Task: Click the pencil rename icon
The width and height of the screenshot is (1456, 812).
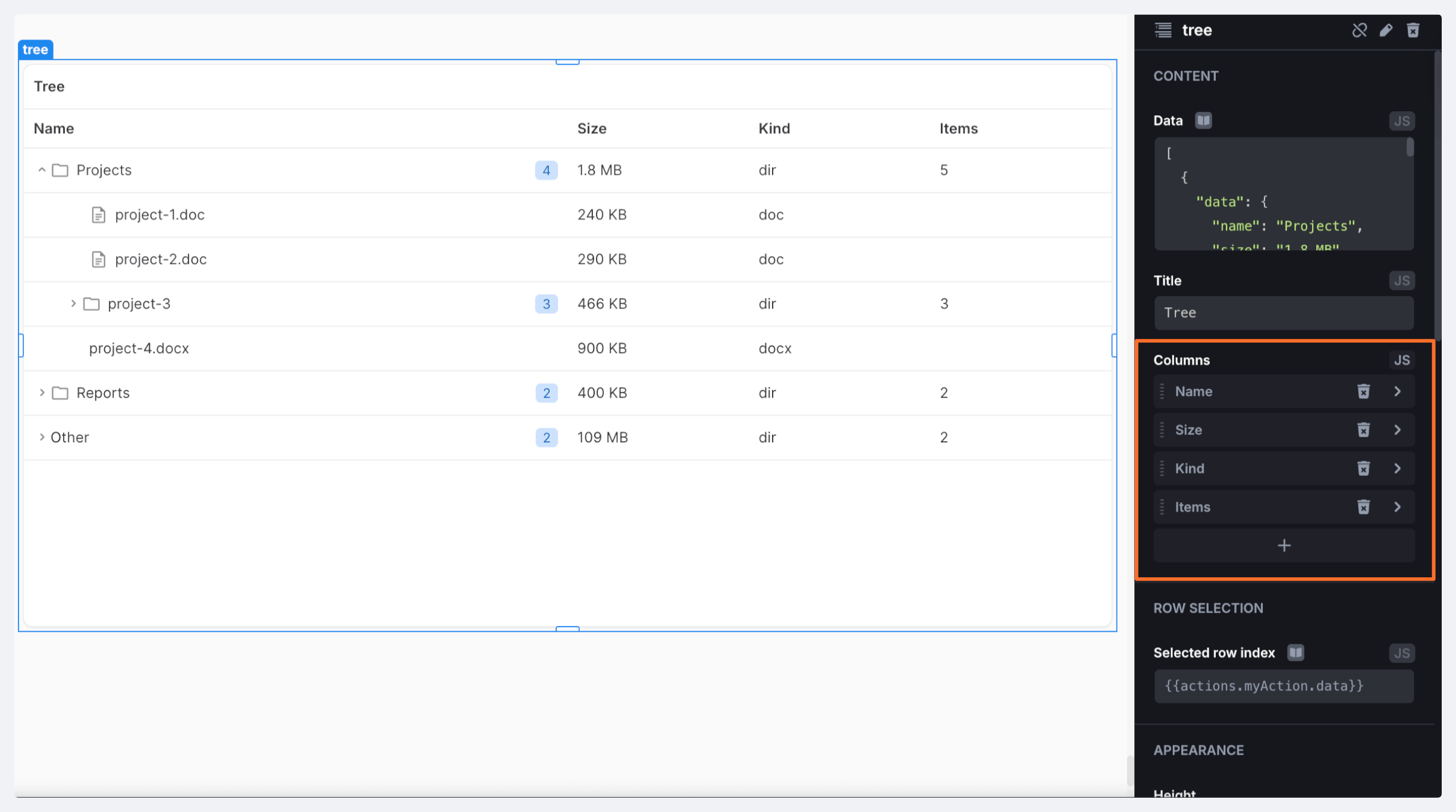Action: tap(1386, 30)
